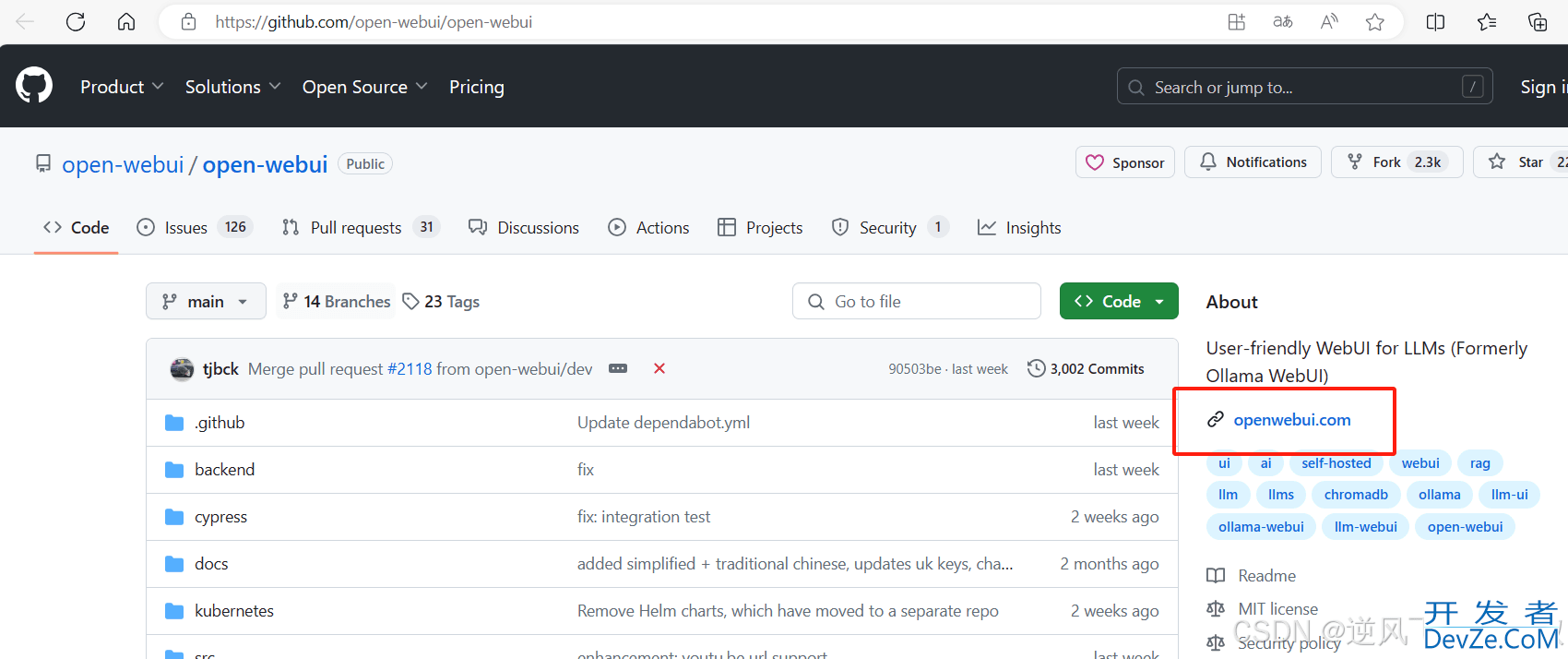The width and height of the screenshot is (1568, 659).
Task: Open the green Code dropdown button
Action: 1119,301
